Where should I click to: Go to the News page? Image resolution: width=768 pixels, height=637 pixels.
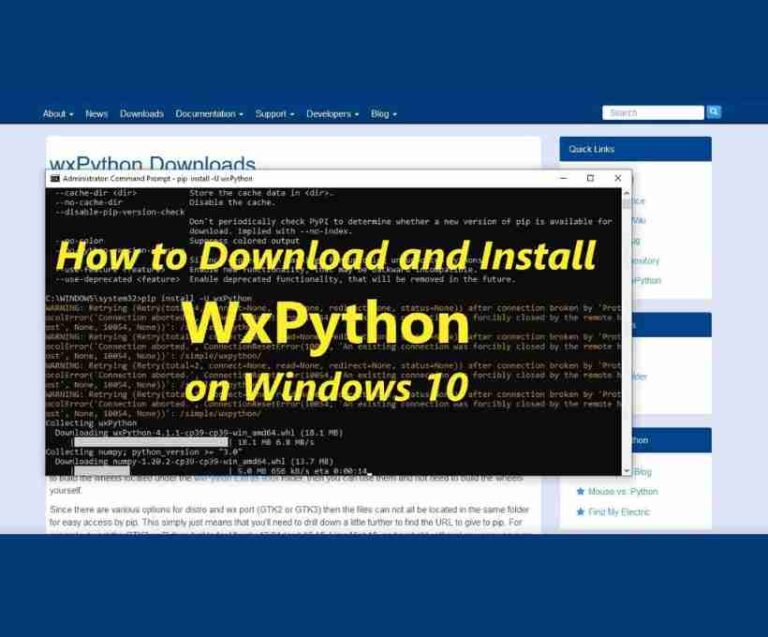click(96, 114)
